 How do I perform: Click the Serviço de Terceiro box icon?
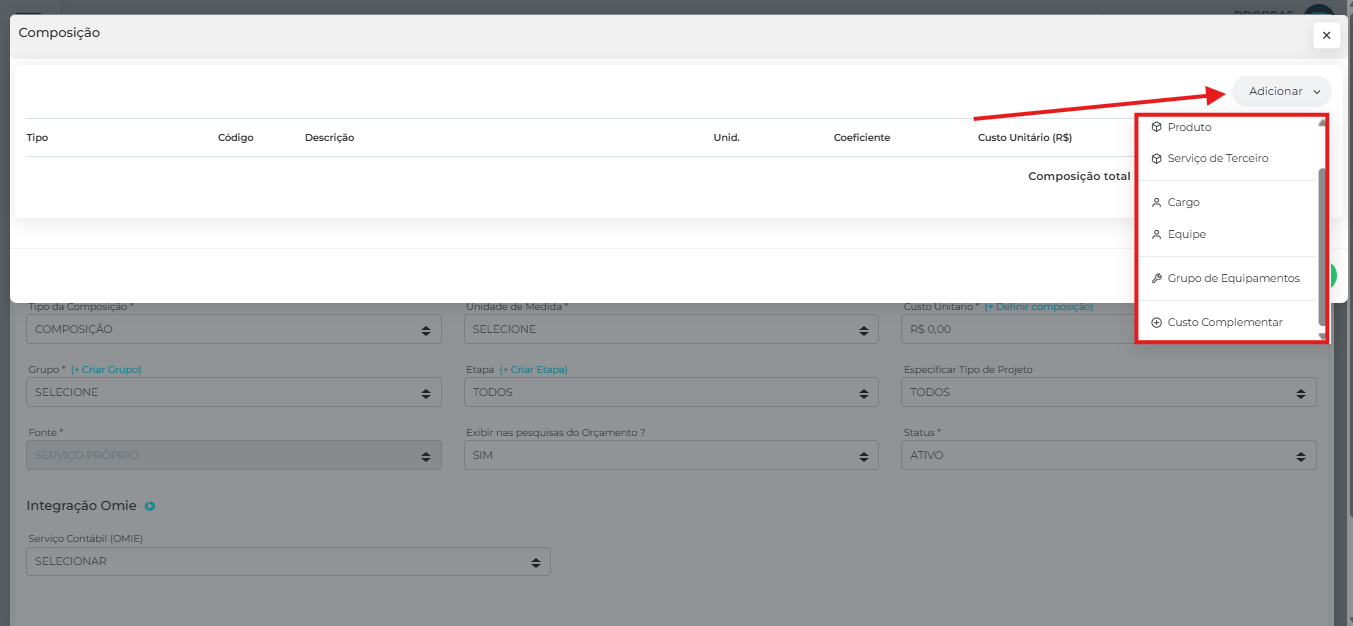pos(1157,158)
